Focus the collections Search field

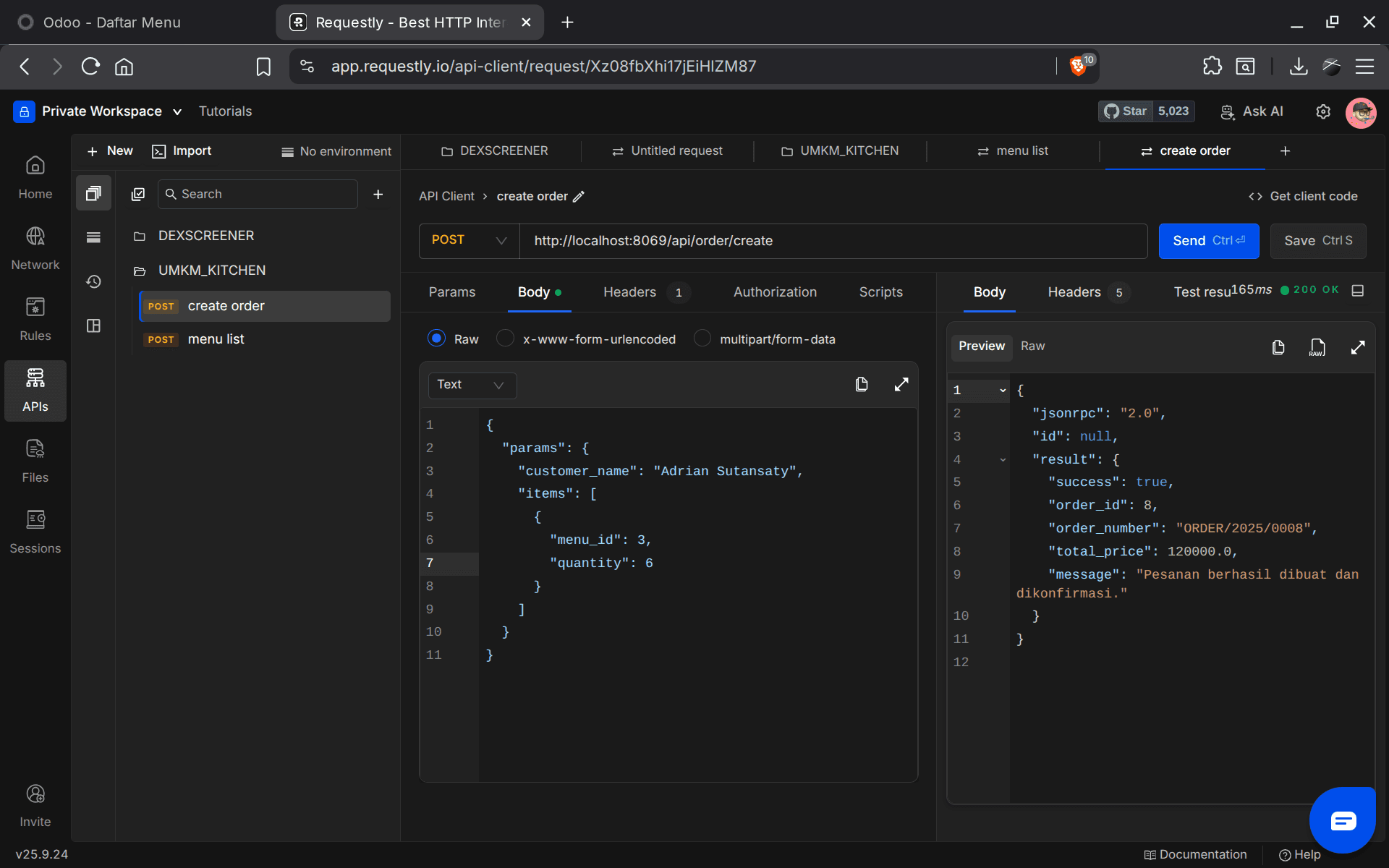pos(258,194)
